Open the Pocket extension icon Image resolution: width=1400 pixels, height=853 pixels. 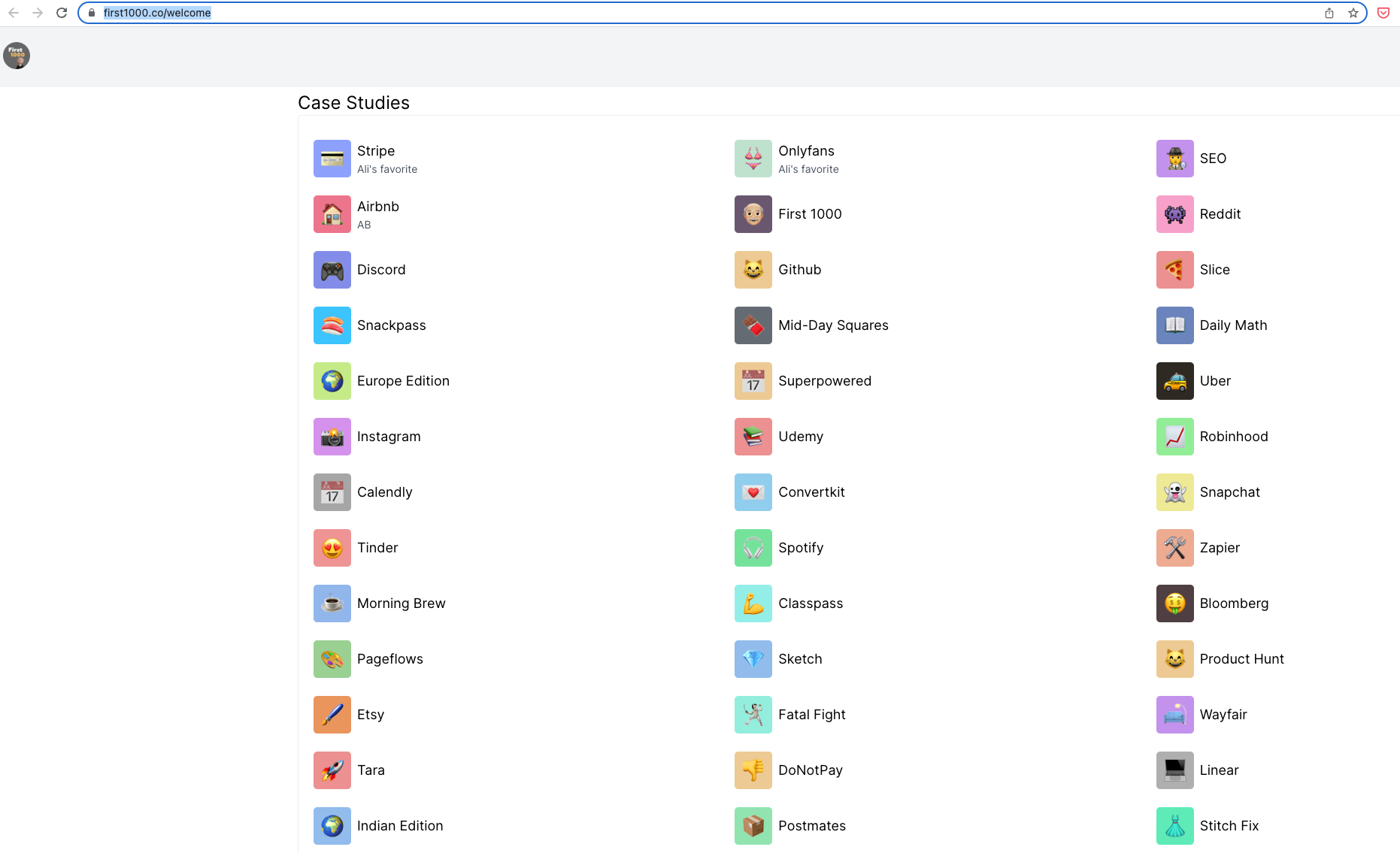coord(1383,13)
